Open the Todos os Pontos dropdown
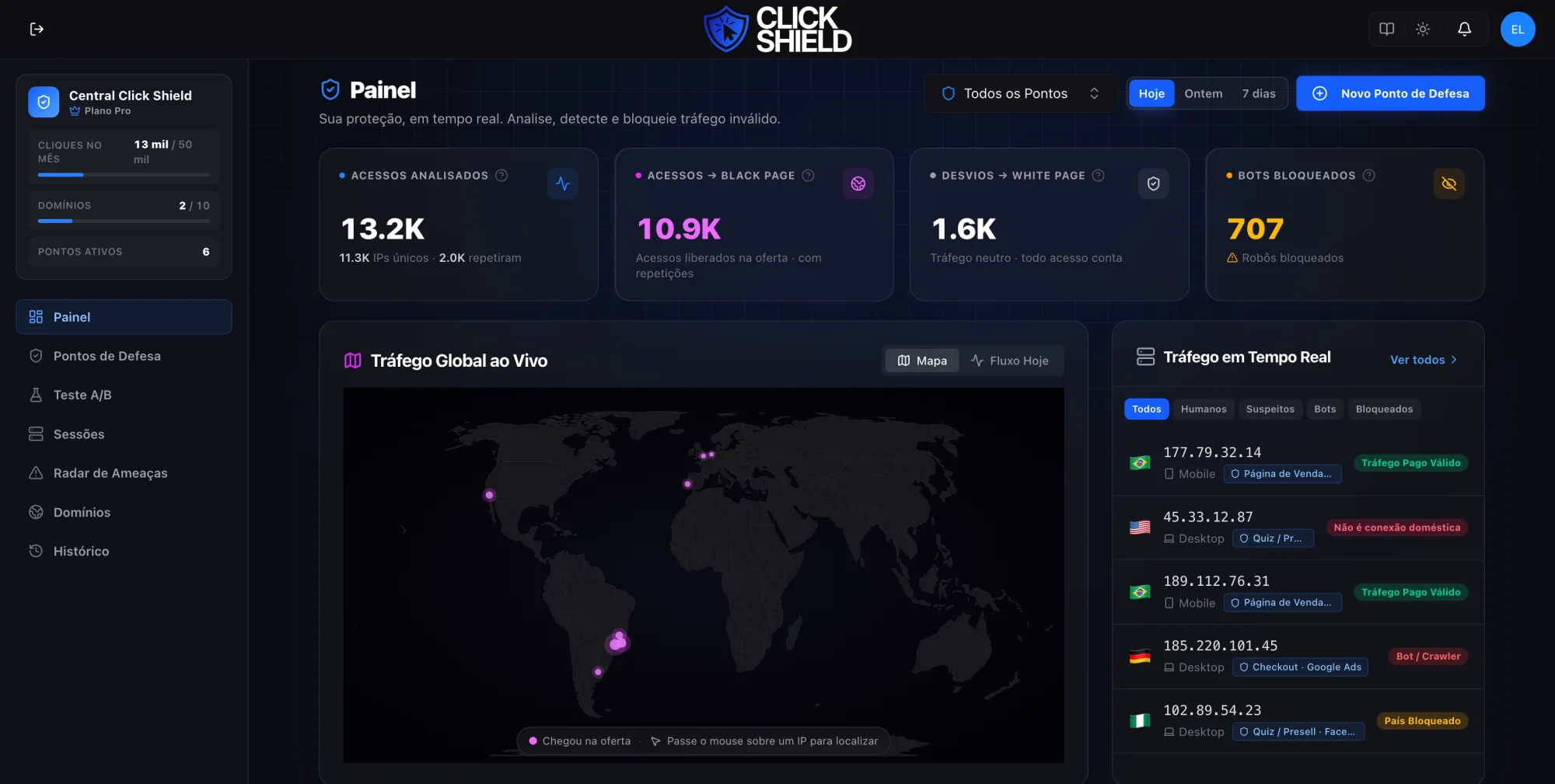The image size is (1555, 784). (1021, 93)
